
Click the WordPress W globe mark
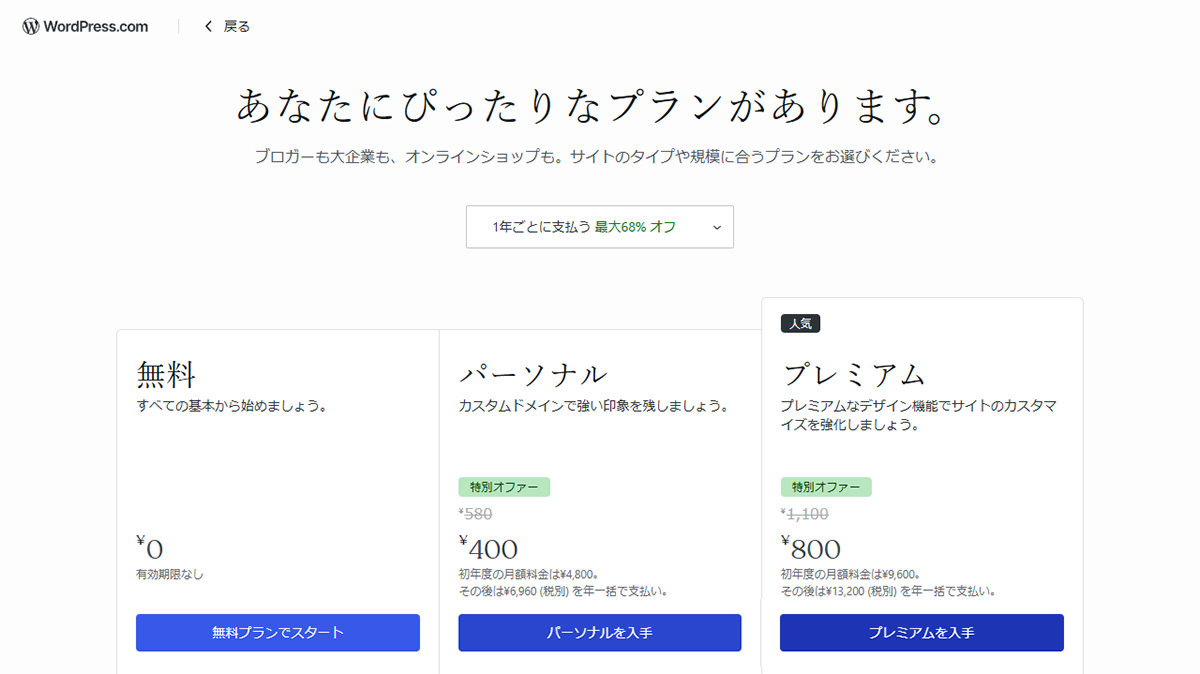pyautogui.click(x=28, y=26)
